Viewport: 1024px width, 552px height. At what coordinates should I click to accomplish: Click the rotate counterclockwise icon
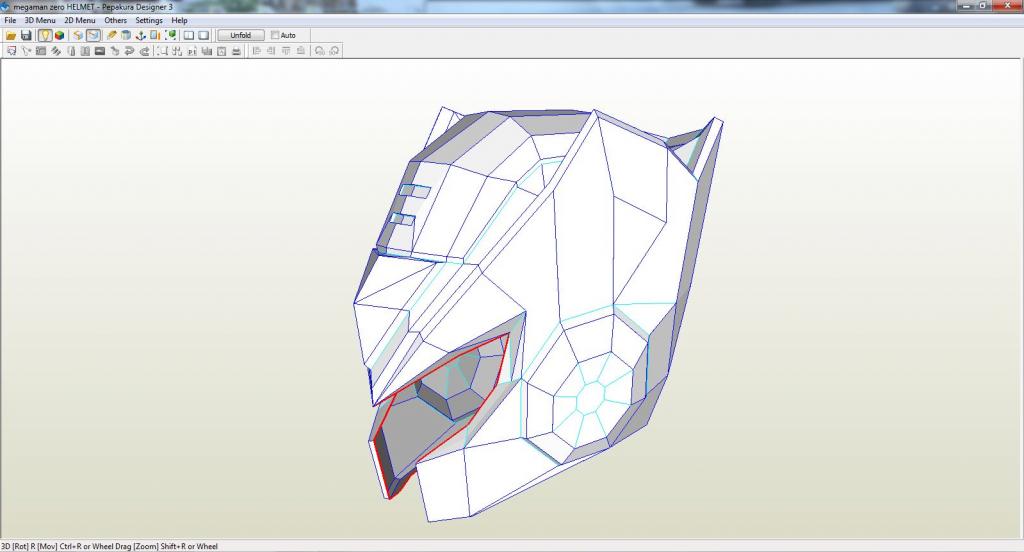pos(319,50)
